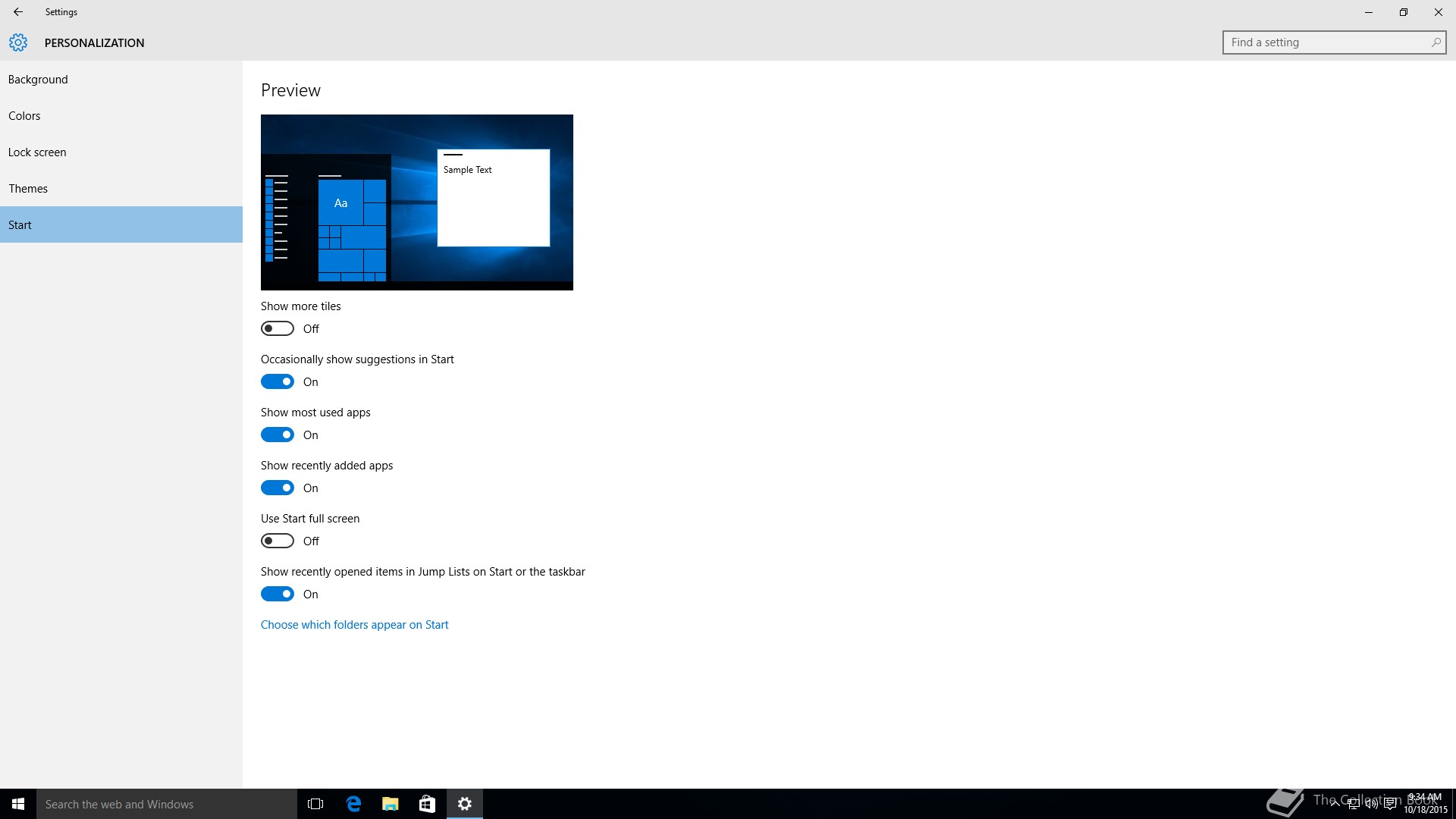The width and height of the screenshot is (1456, 819).
Task: Click the Personalization gear icon
Action: tap(18, 42)
